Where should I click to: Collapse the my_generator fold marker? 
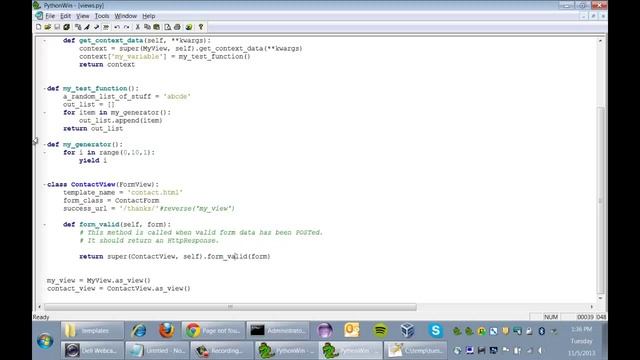44,144
